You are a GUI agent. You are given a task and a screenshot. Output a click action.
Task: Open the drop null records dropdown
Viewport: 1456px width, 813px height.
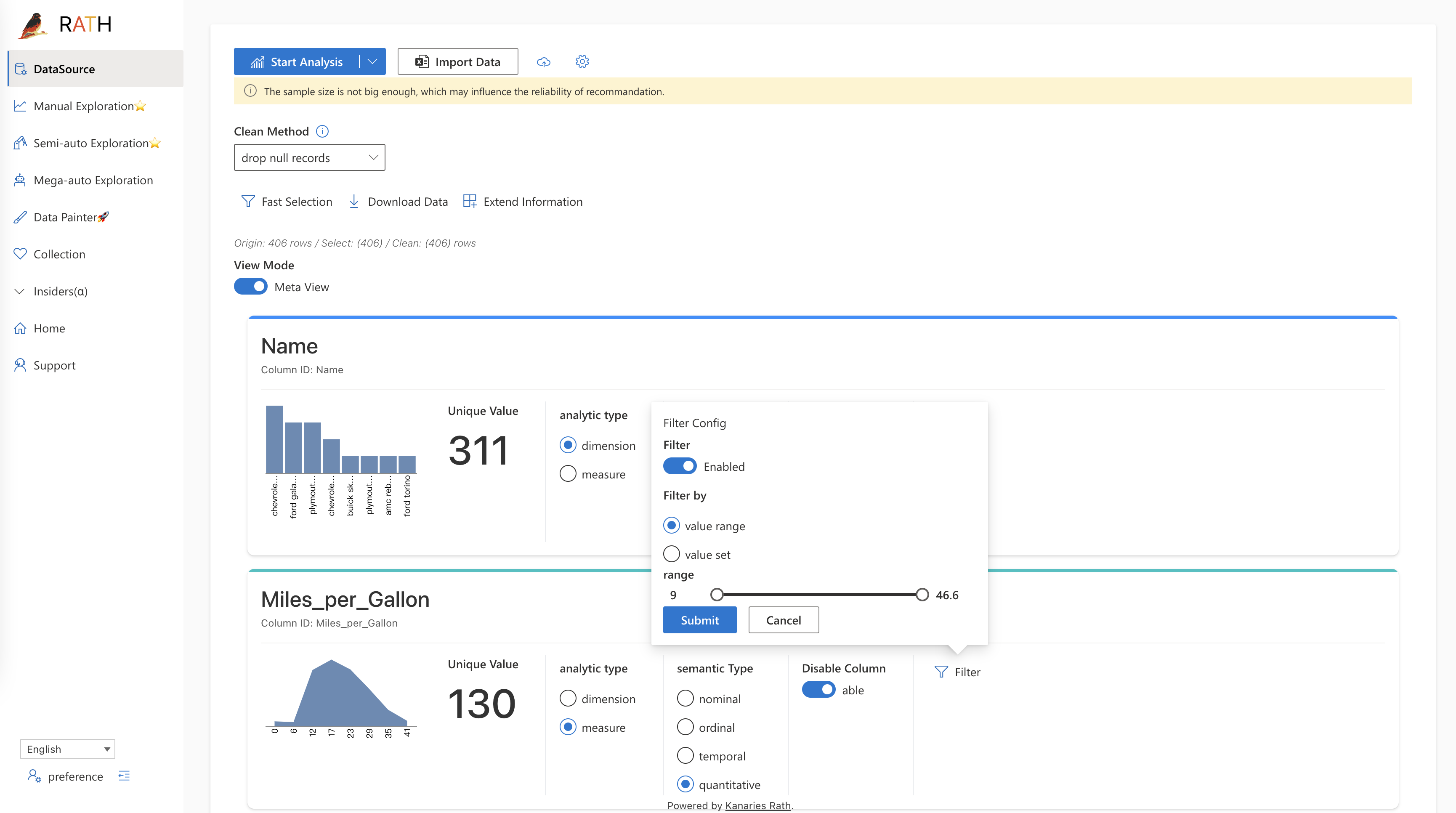pyautogui.click(x=310, y=158)
